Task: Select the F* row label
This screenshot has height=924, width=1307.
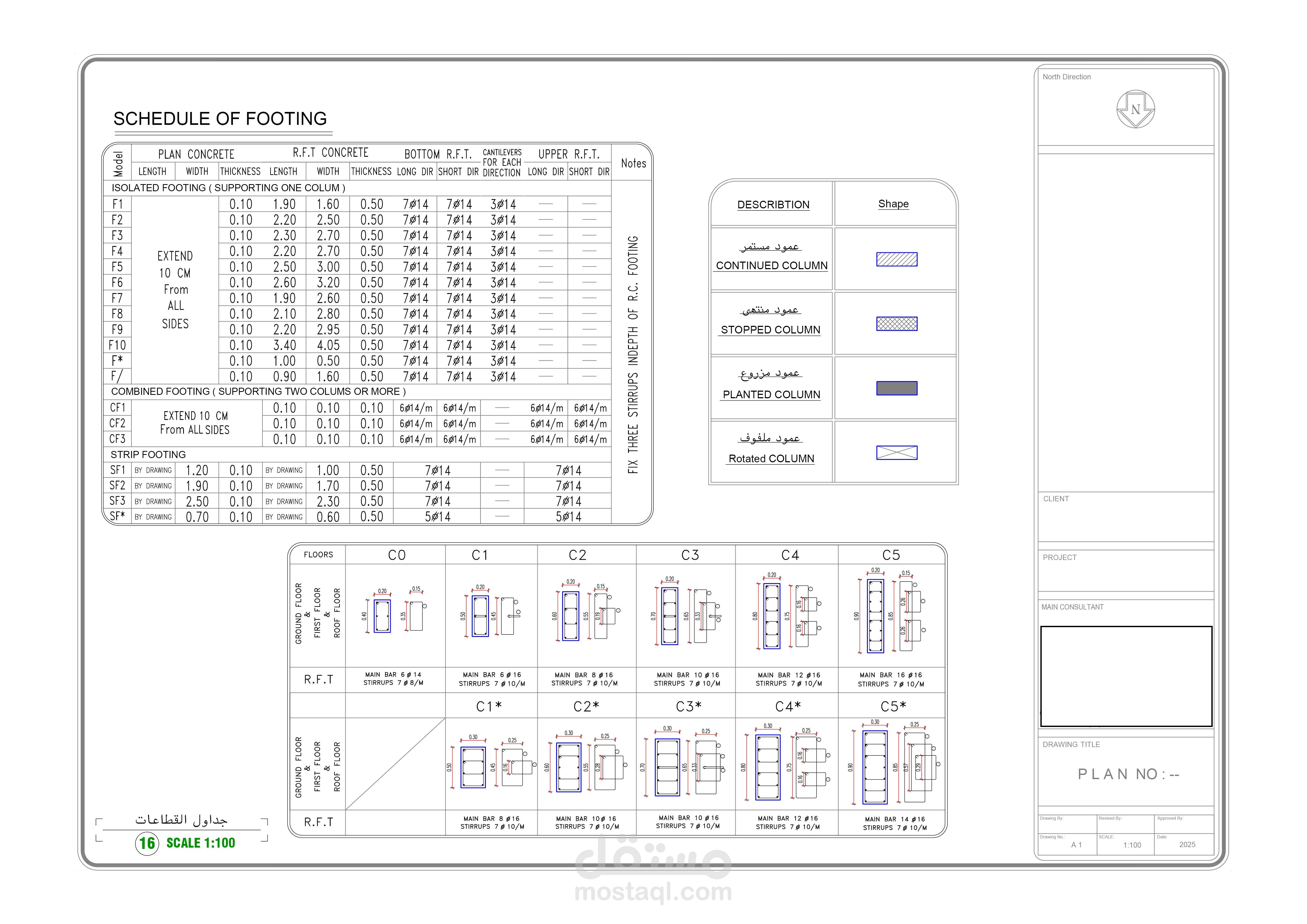Action: [117, 361]
